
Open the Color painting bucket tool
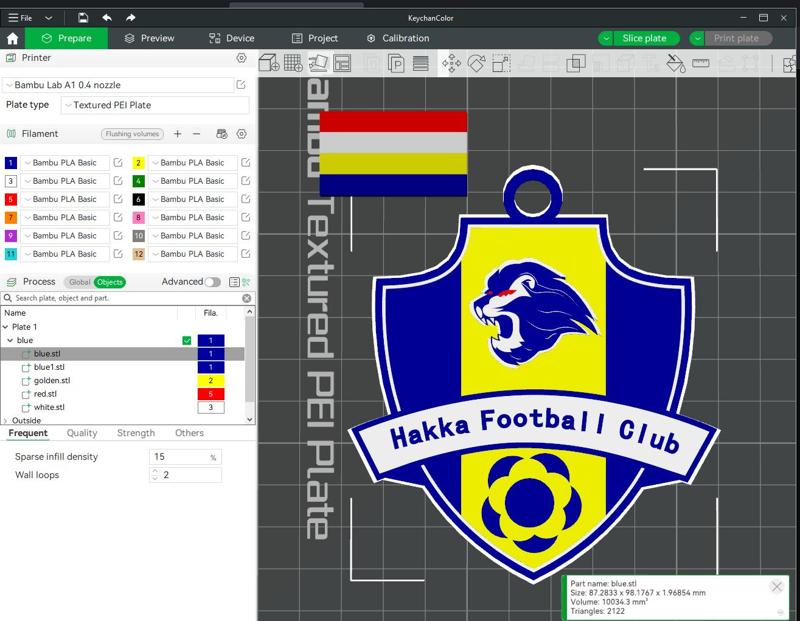(x=676, y=63)
